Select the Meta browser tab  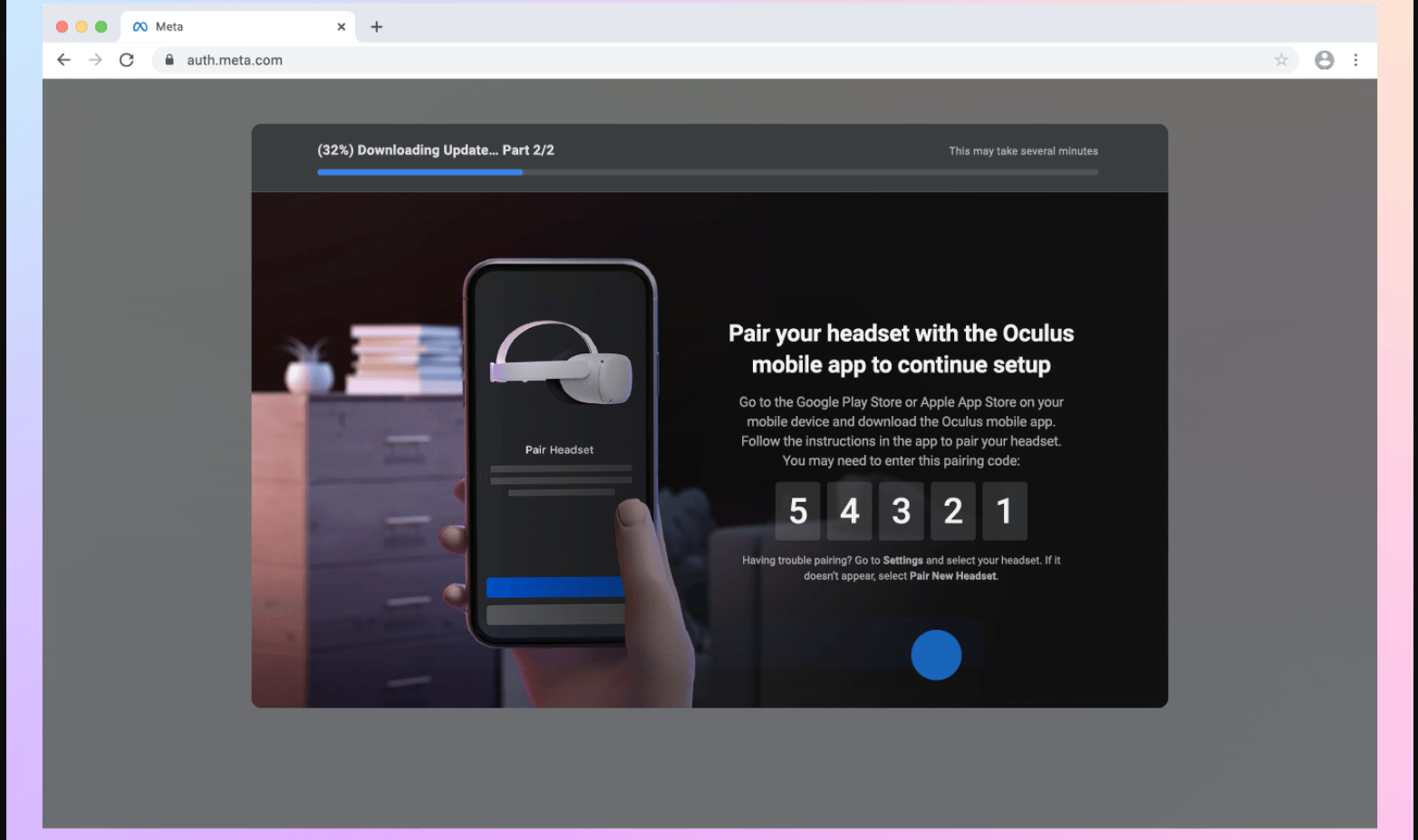(x=238, y=27)
